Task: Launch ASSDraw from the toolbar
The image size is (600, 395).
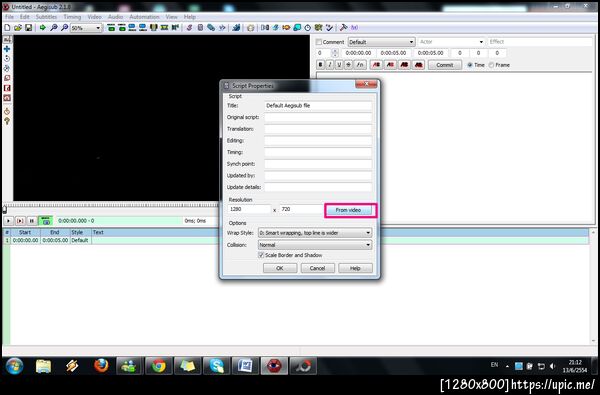Action: [x=251, y=28]
